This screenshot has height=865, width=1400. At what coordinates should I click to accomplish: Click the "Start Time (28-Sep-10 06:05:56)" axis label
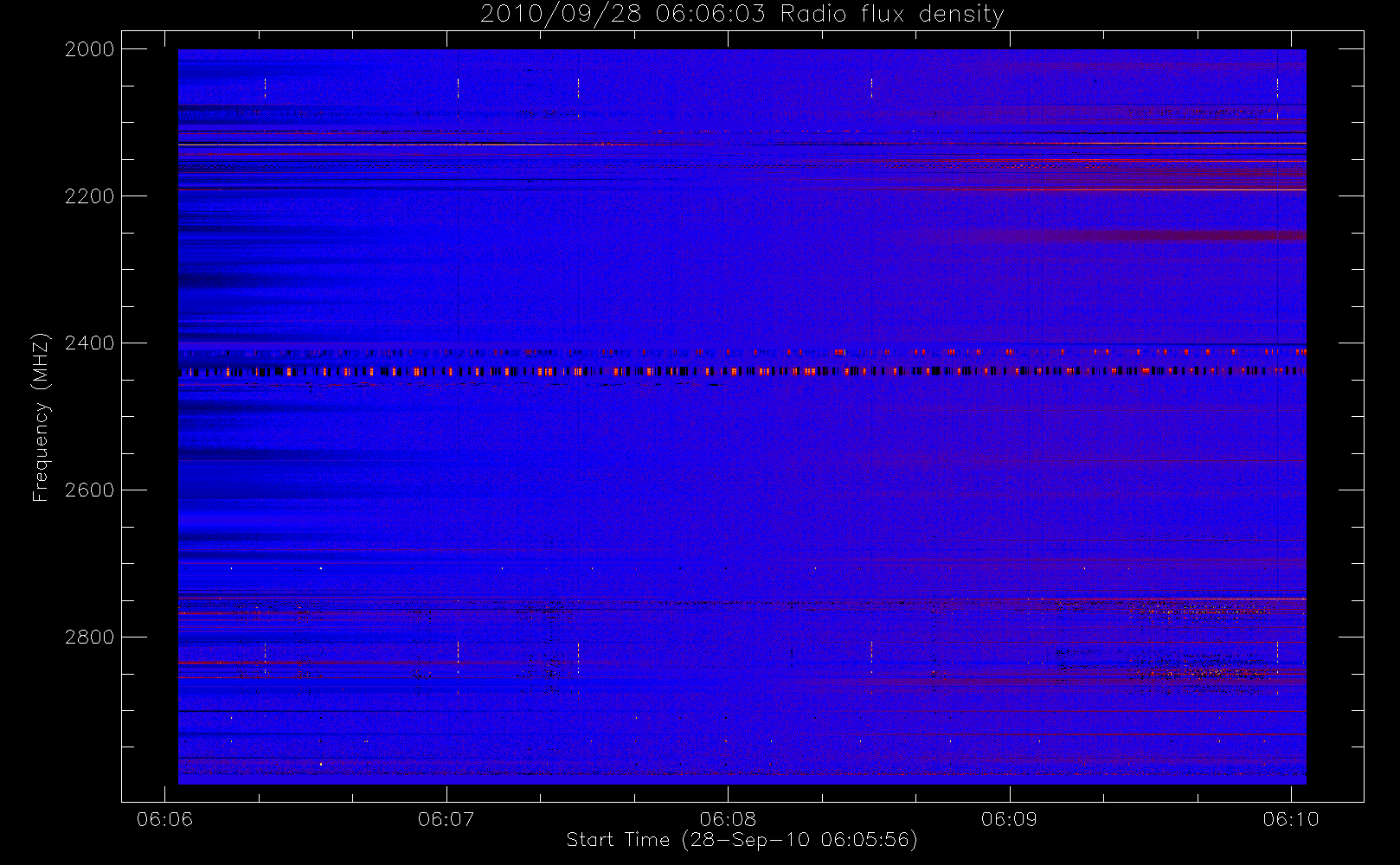(742, 840)
